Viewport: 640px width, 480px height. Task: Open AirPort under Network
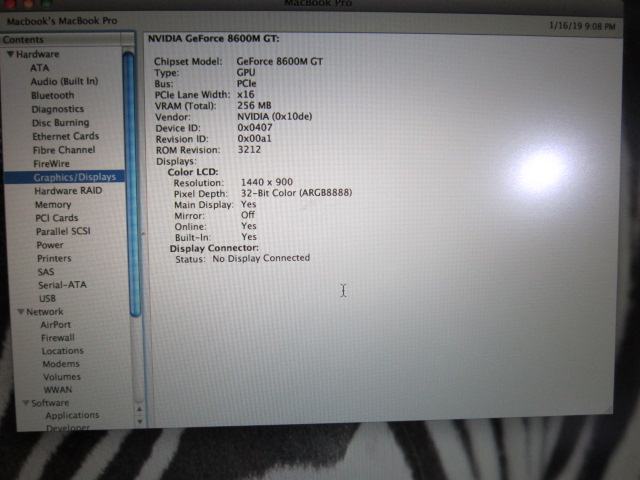coord(56,324)
